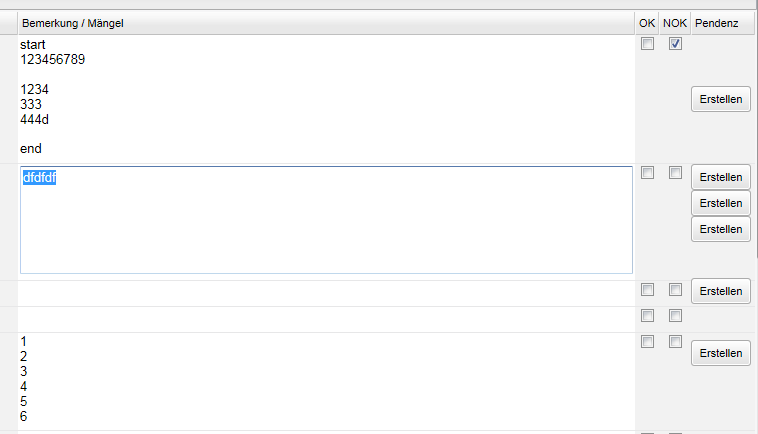The image size is (758, 434).
Task: Click the middle of three stacked Erstellen buttons
Action: click(x=720, y=203)
